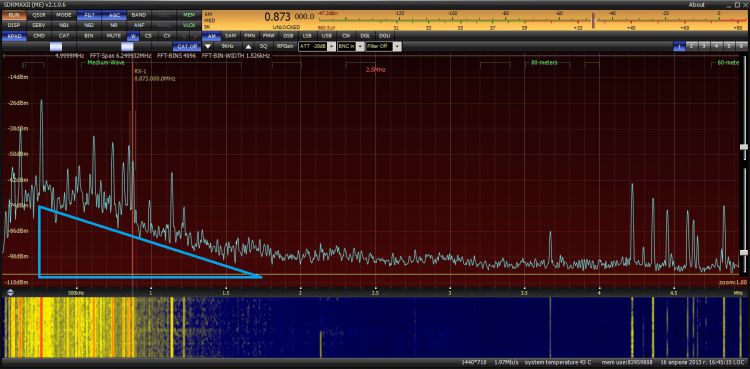Click the system temperature status text
The width and height of the screenshot is (750, 369).
558,362
